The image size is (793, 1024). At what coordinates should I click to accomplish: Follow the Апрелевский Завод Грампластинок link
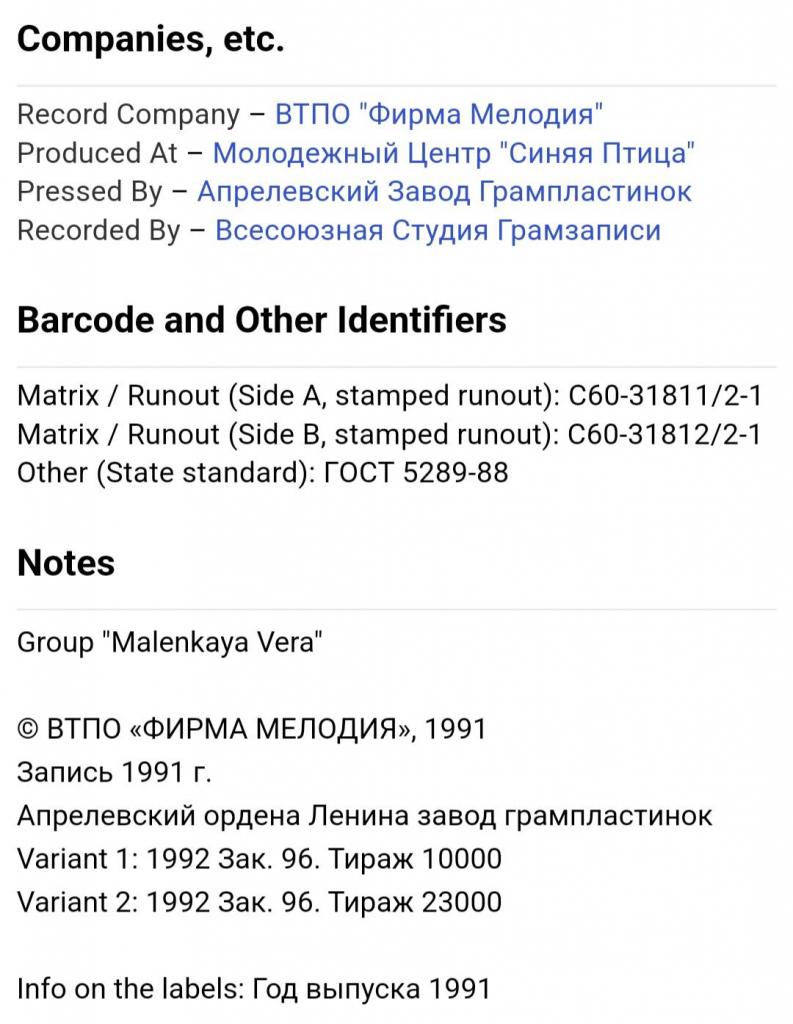tap(444, 192)
